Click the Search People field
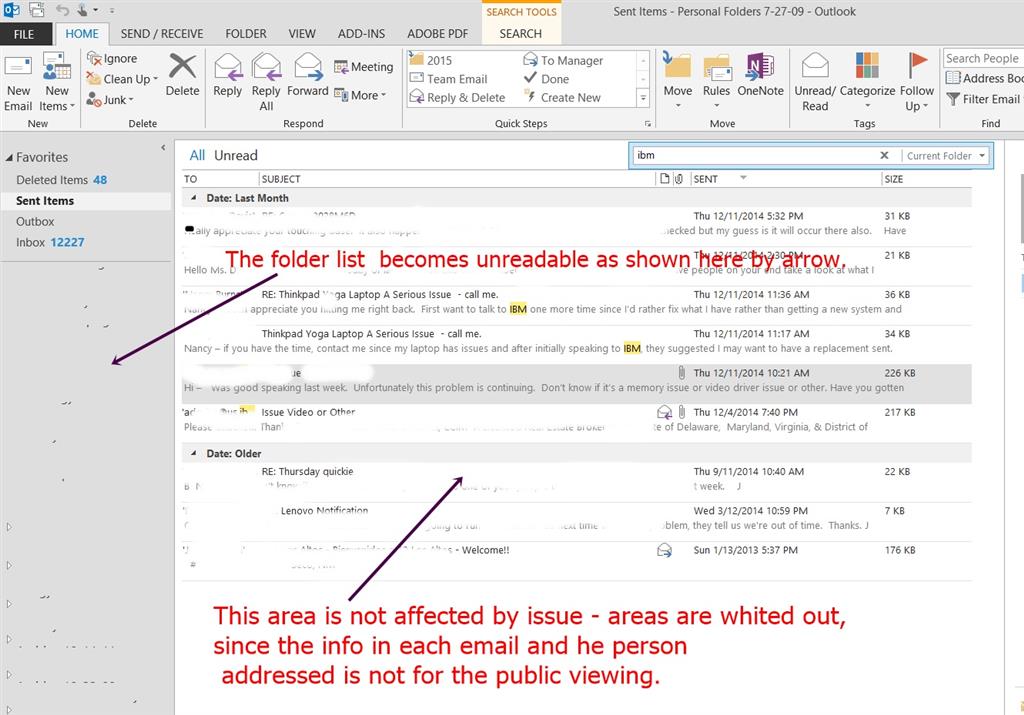 [983, 58]
